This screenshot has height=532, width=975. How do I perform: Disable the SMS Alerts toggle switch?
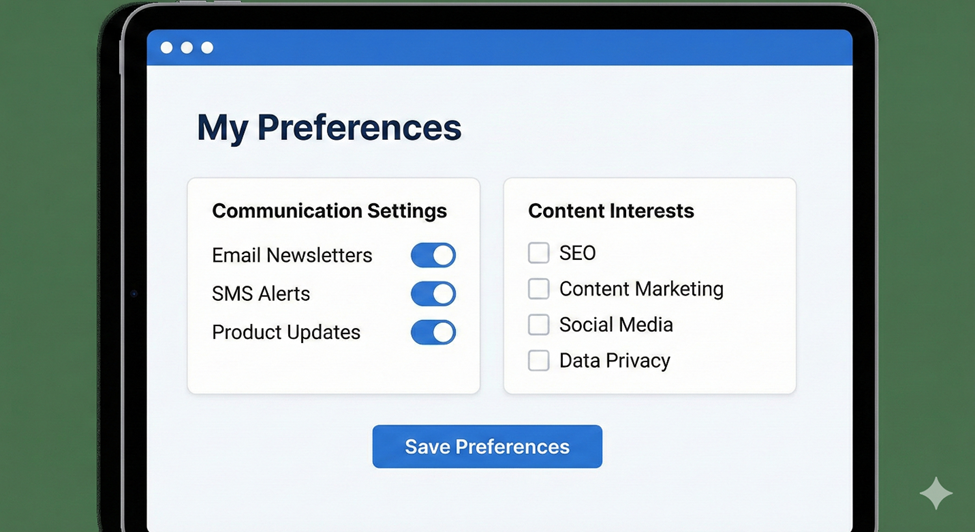[x=433, y=294]
